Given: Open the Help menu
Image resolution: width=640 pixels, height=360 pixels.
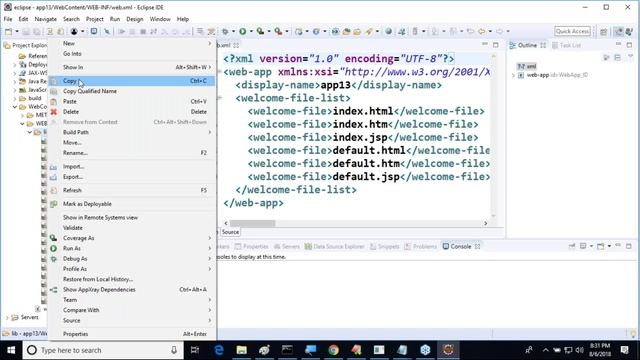Looking at the screenshot, I should [x=182, y=19].
